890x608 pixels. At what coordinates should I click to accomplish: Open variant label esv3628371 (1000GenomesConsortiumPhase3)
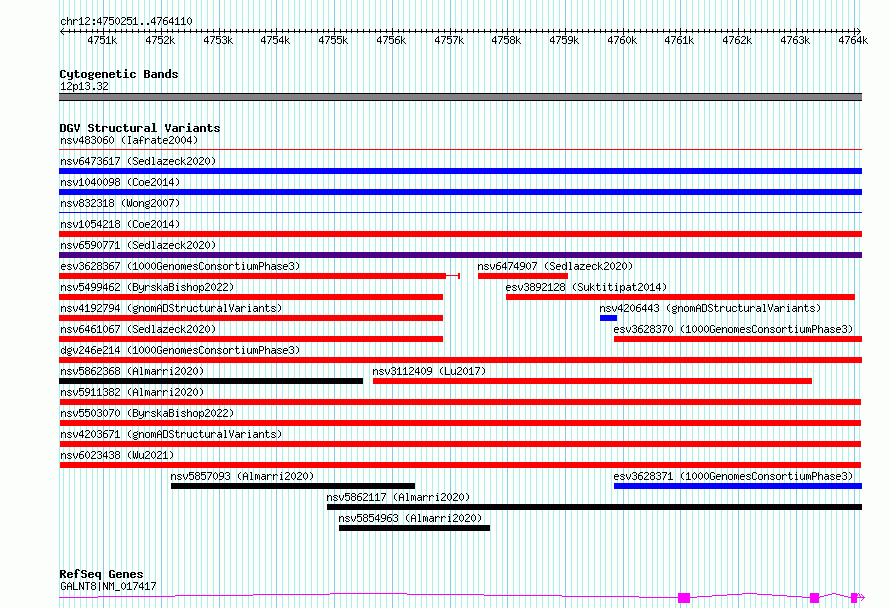tap(733, 476)
